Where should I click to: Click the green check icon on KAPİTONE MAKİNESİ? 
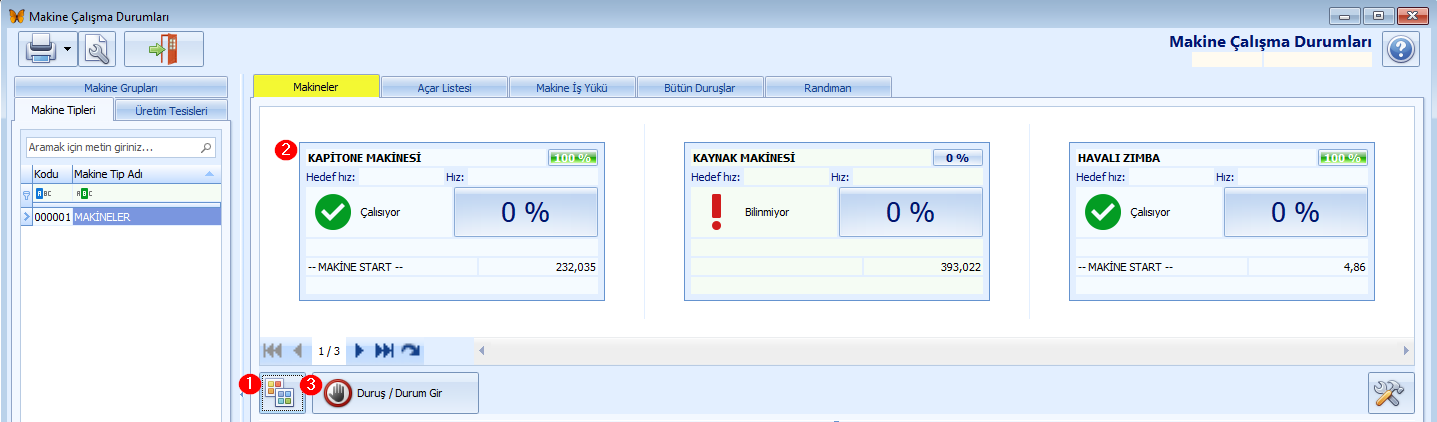pyautogui.click(x=333, y=212)
